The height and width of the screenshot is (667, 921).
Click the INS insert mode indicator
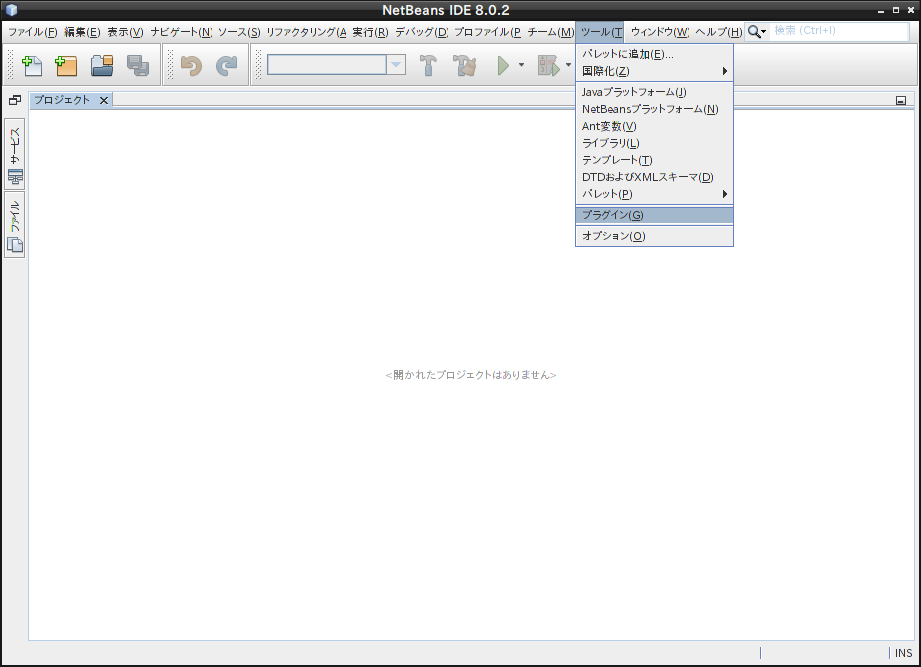point(903,653)
